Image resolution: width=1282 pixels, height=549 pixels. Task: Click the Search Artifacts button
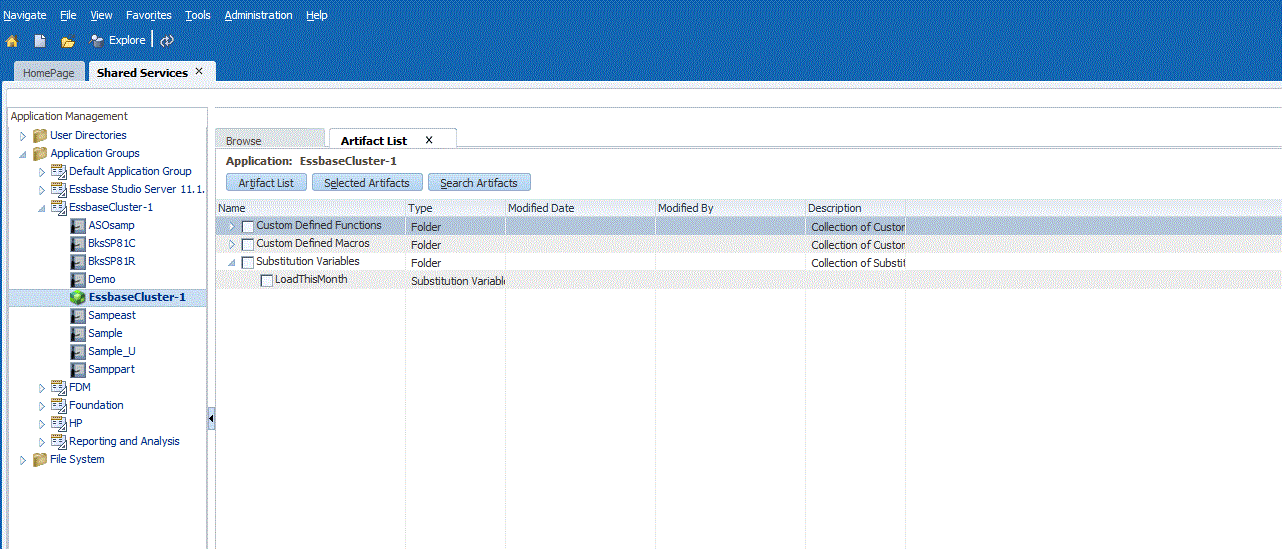(x=479, y=183)
